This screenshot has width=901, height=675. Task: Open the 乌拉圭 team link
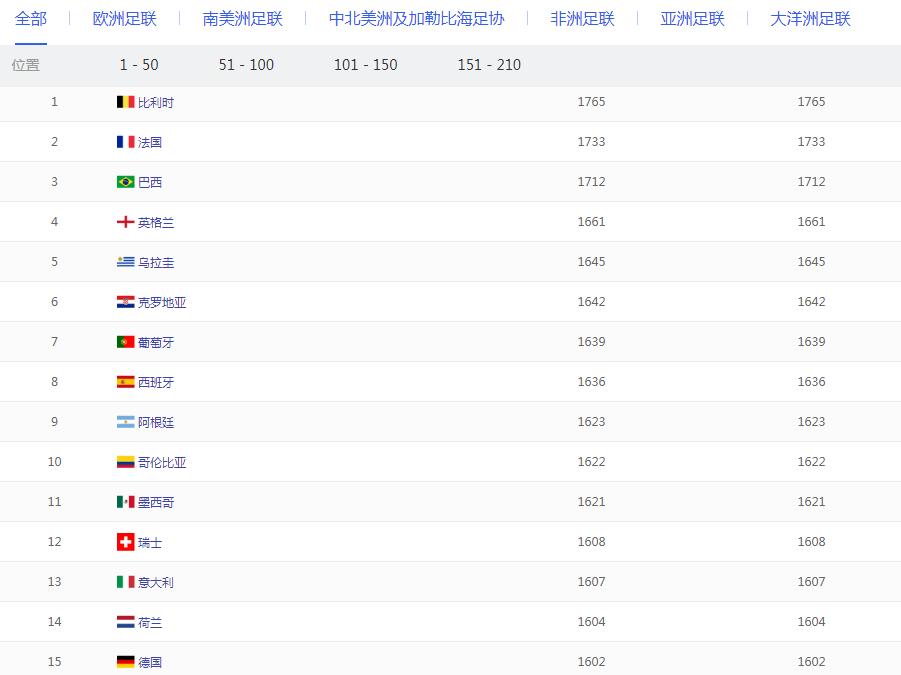(156, 263)
